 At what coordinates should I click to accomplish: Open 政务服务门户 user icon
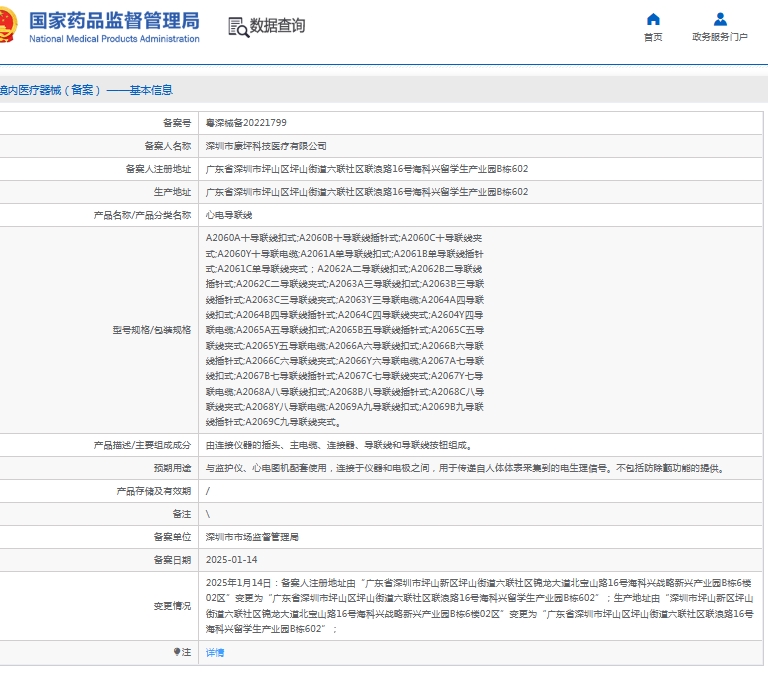point(720,19)
